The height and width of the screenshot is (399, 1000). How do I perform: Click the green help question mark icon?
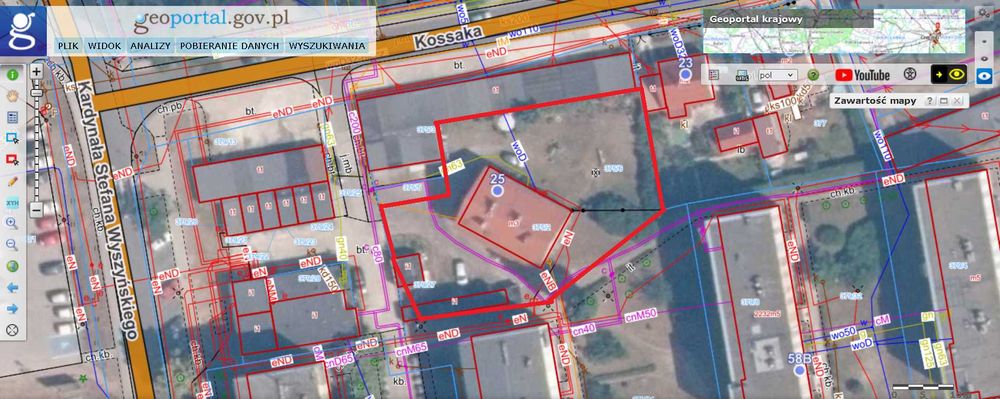pyautogui.click(x=812, y=75)
